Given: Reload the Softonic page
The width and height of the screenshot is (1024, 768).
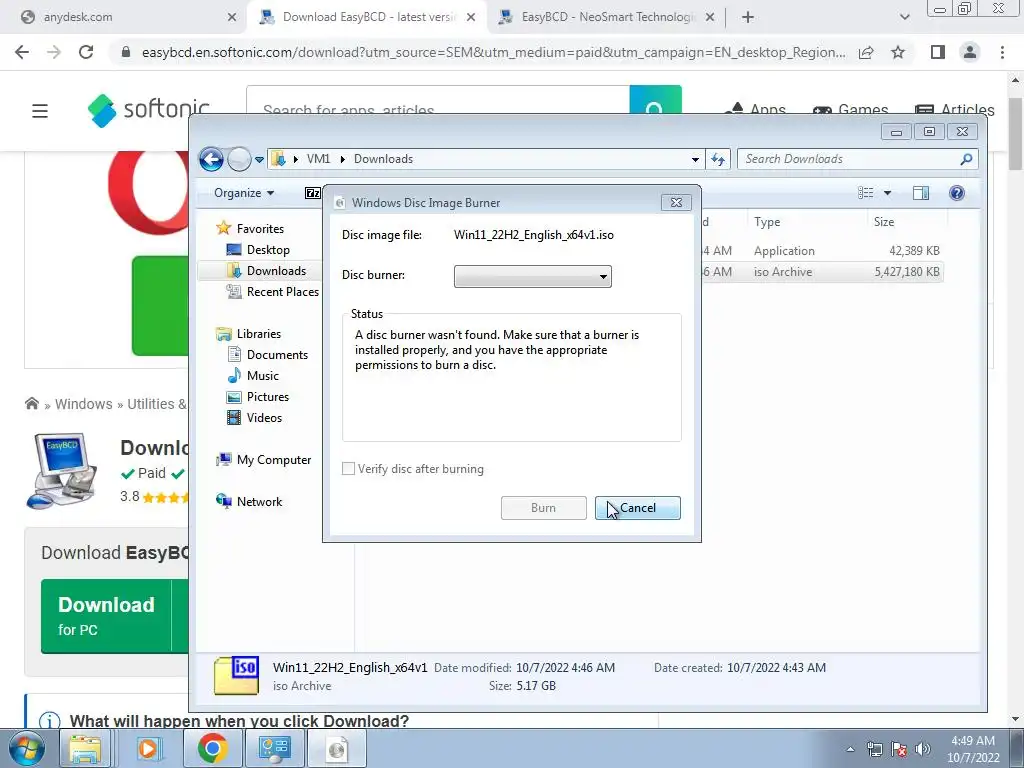Looking at the screenshot, I should (86, 52).
